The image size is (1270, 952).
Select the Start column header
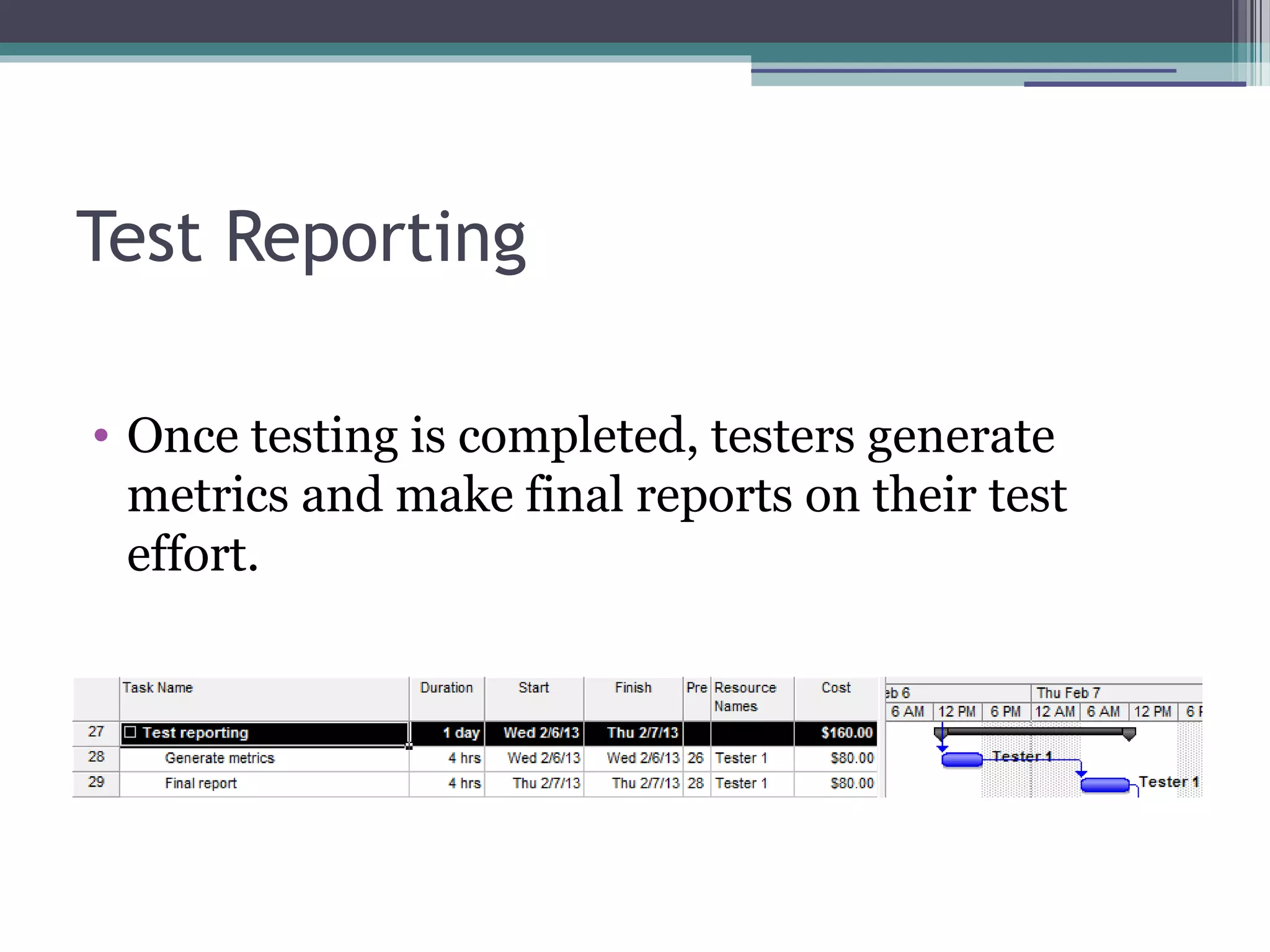534,699
